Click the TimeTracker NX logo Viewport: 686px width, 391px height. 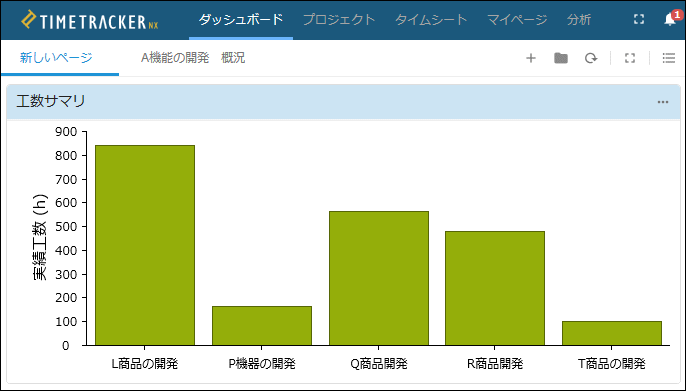90,21
